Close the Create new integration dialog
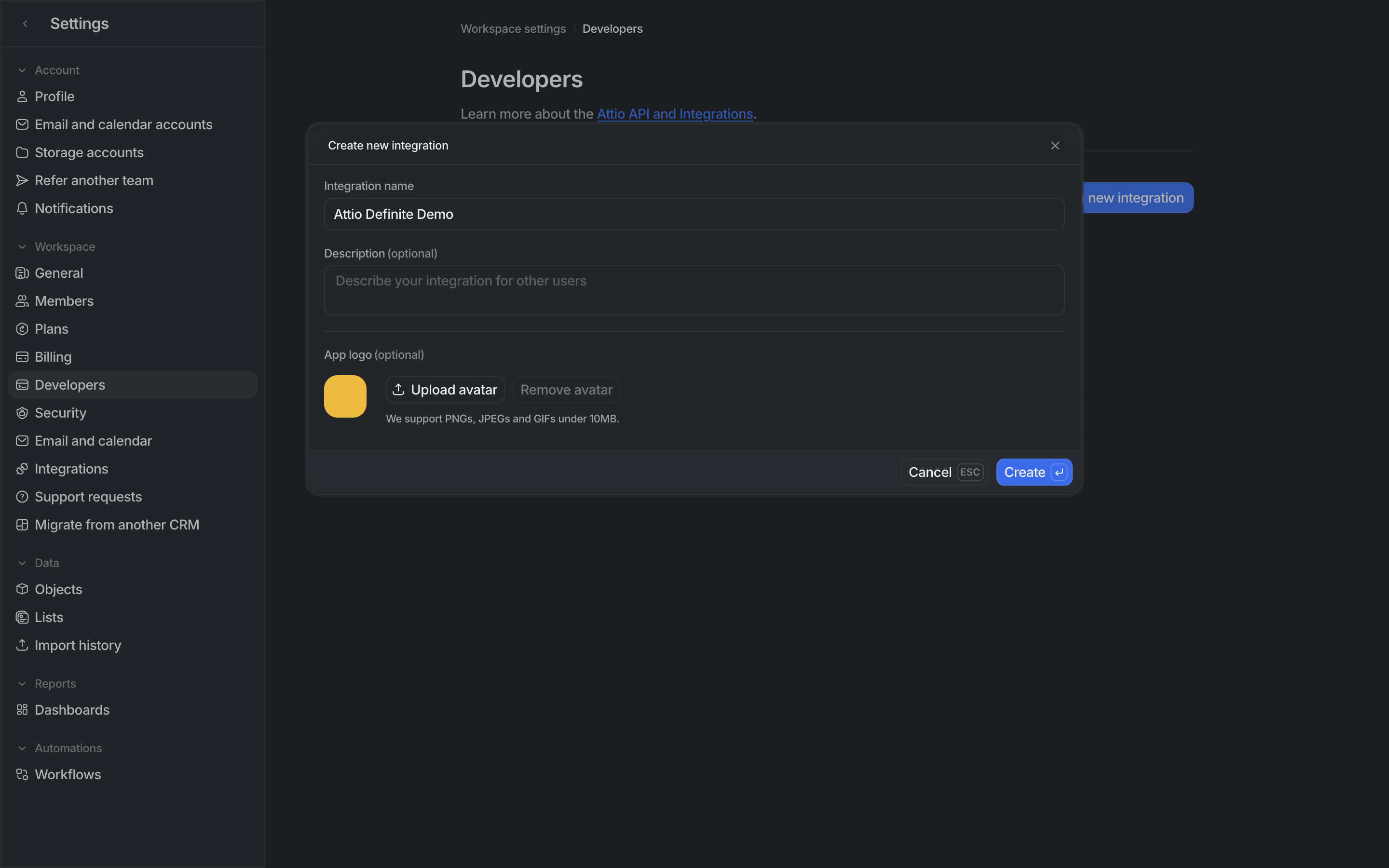Image resolution: width=1389 pixels, height=868 pixels. coord(1055,146)
